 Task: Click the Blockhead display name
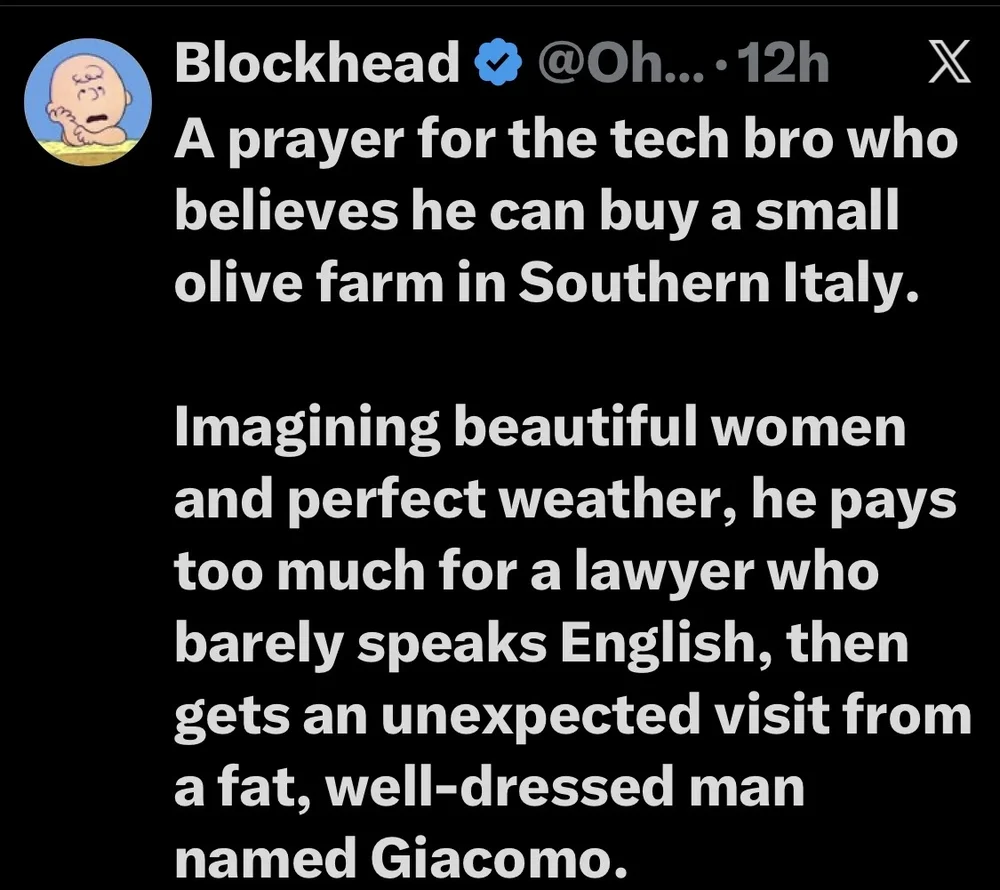pyautogui.click(x=315, y=62)
